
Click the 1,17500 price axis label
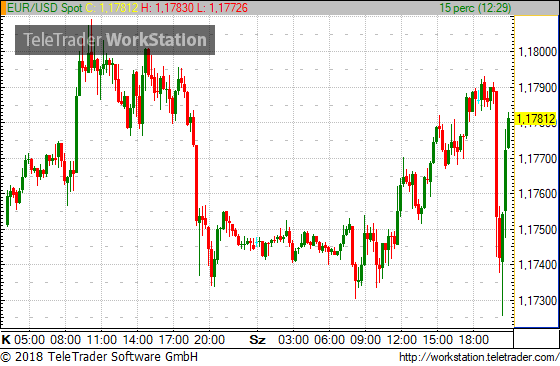tap(538, 230)
